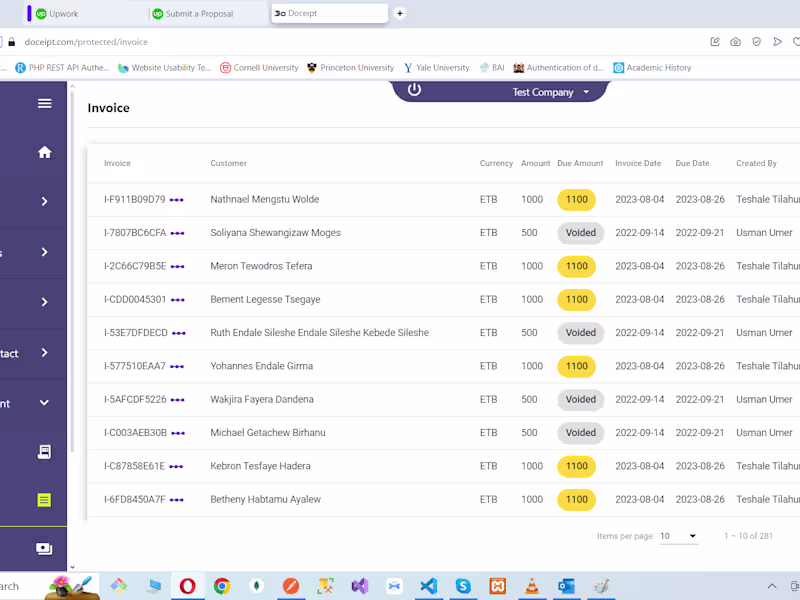Open the items per page dropdown

click(x=679, y=537)
